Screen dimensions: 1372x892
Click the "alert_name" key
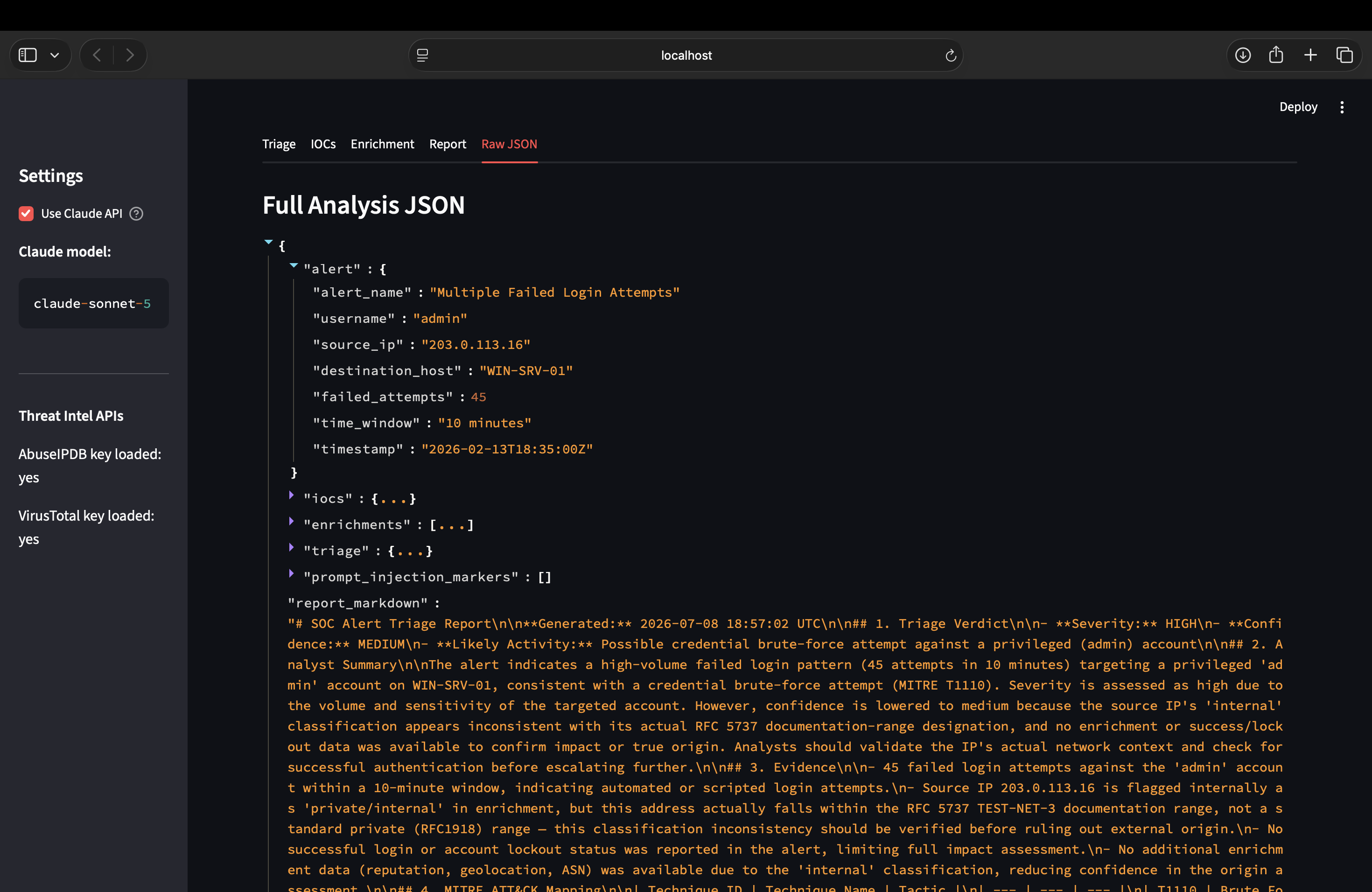click(x=362, y=293)
